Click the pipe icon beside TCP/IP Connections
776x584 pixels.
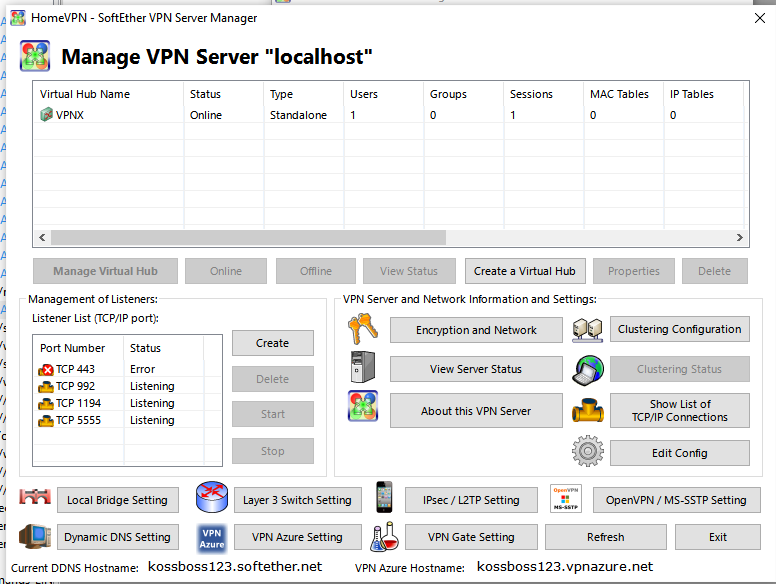coord(587,410)
